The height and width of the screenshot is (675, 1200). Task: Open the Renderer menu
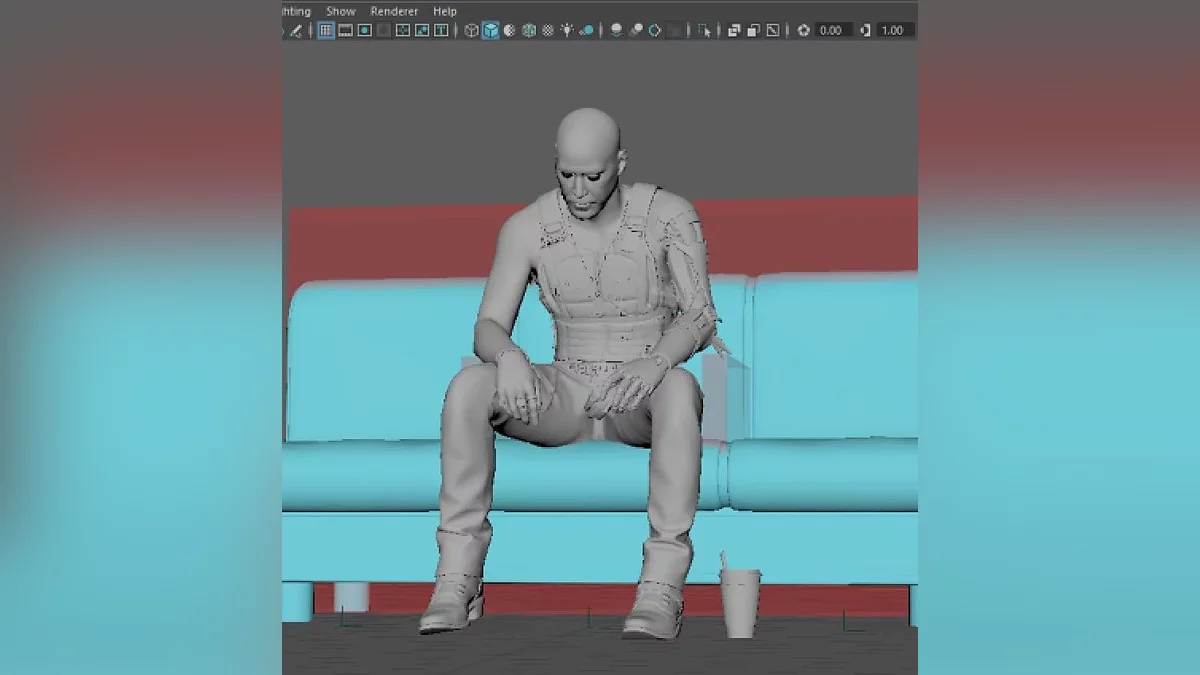393,11
